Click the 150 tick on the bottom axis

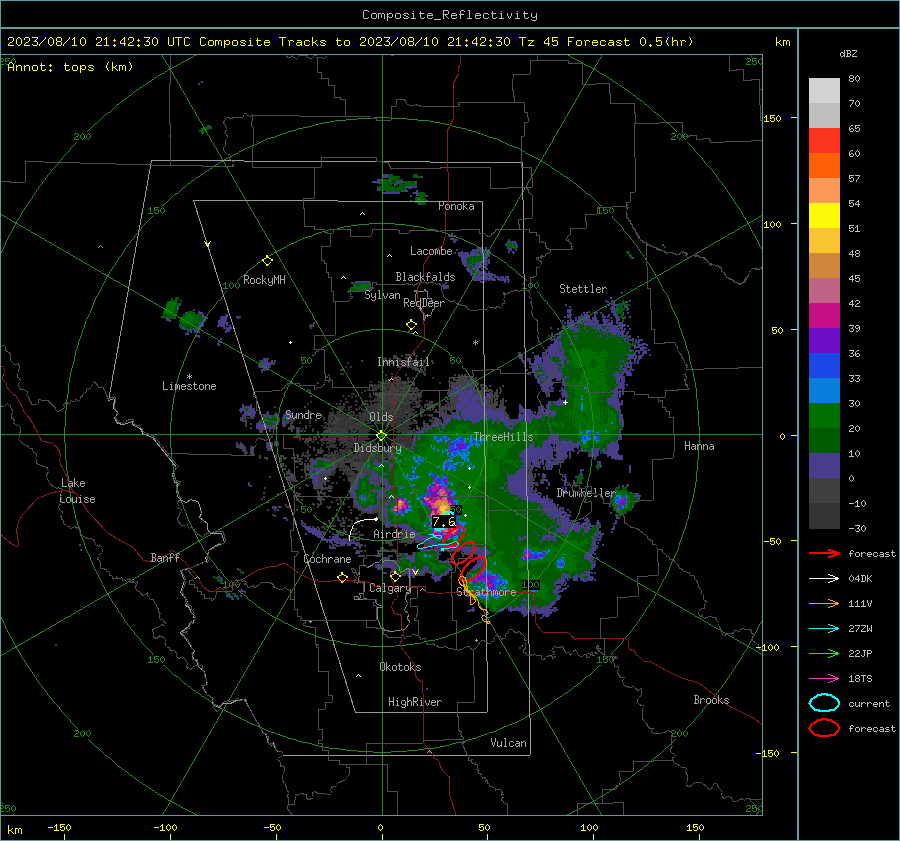coord(695,828)
